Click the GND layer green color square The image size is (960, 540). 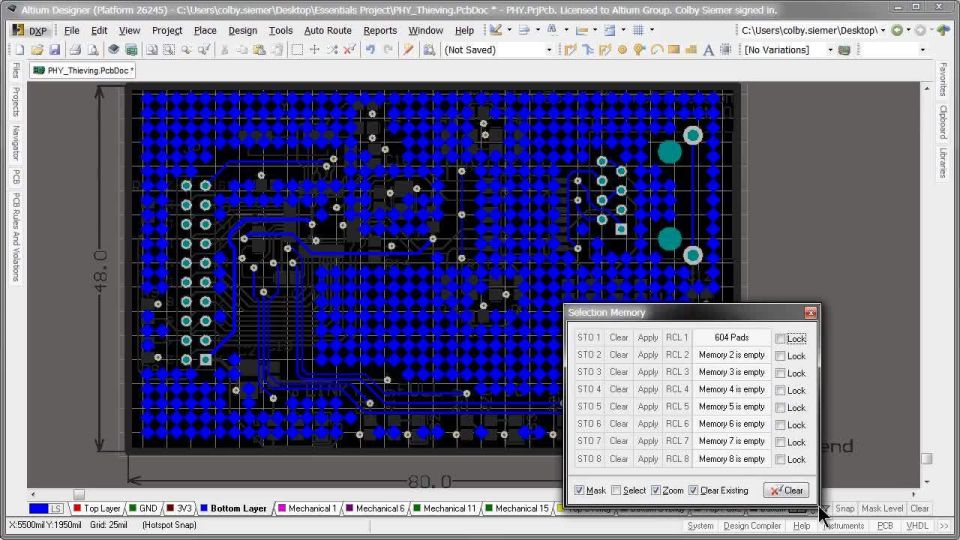133,508
